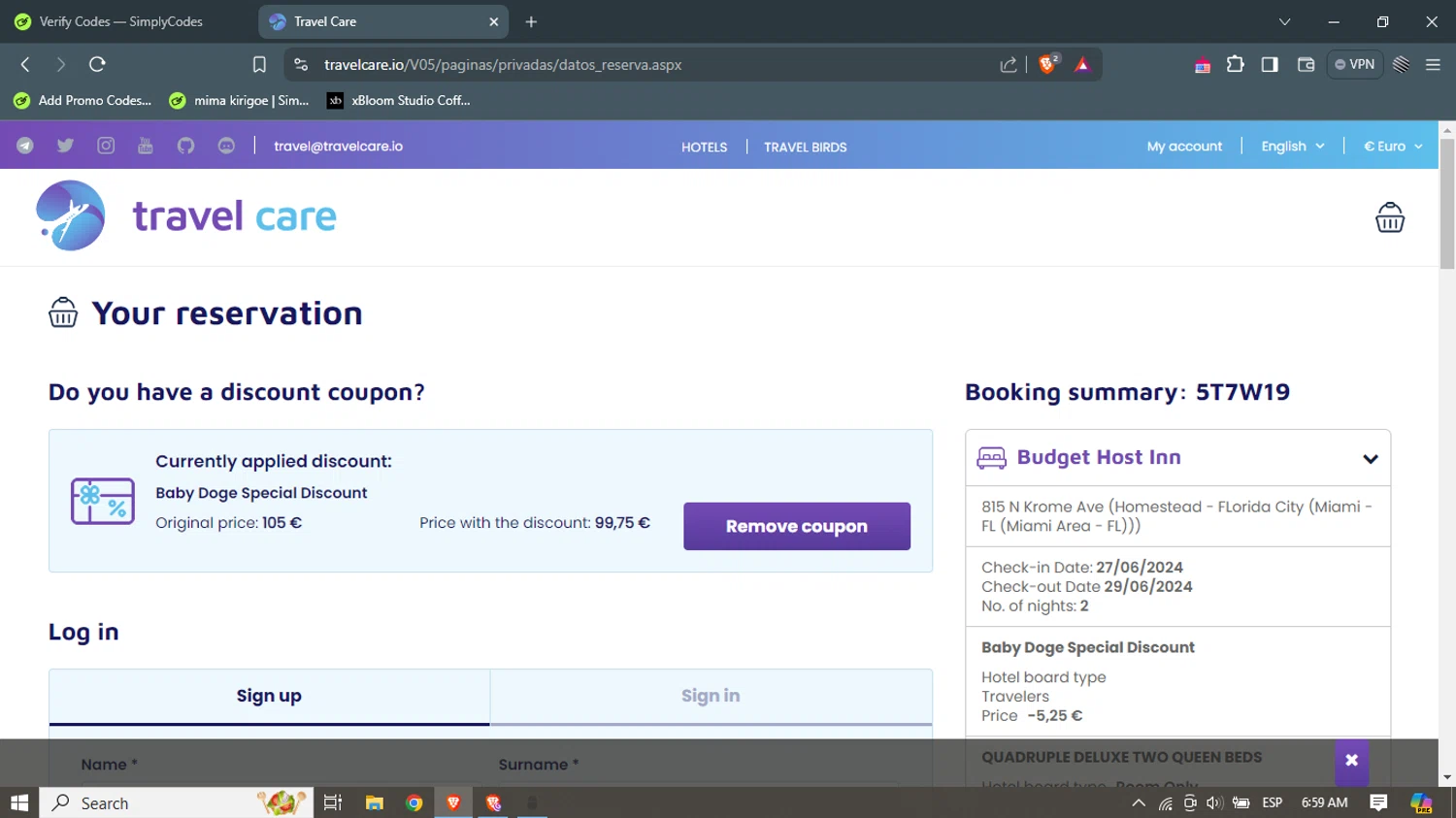Screen dimensions: 1456x818
Task: Open the Euro currency dropdown
Action: 1393,146
